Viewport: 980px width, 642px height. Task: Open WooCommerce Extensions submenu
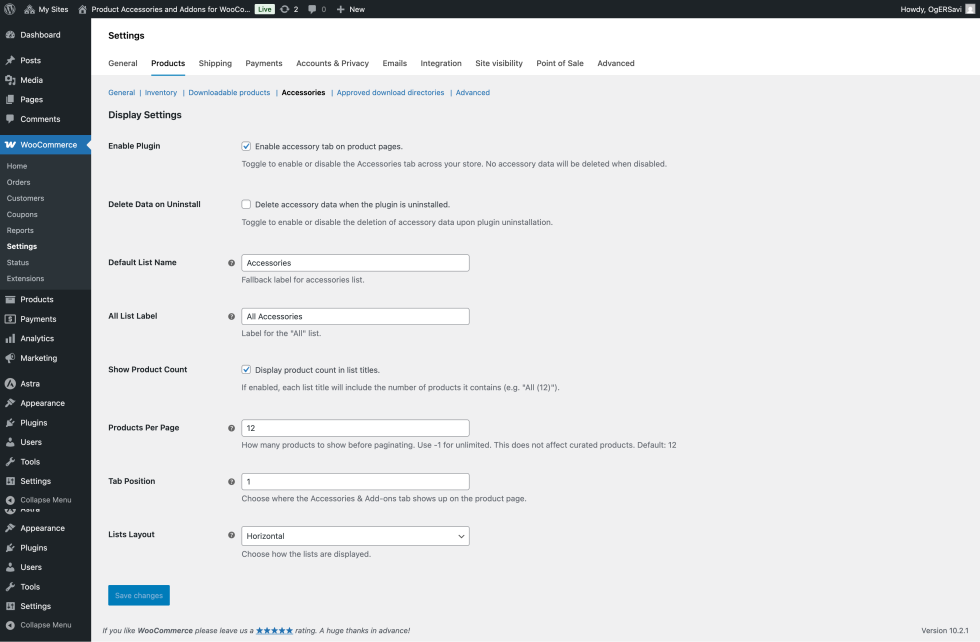[26, 279]
